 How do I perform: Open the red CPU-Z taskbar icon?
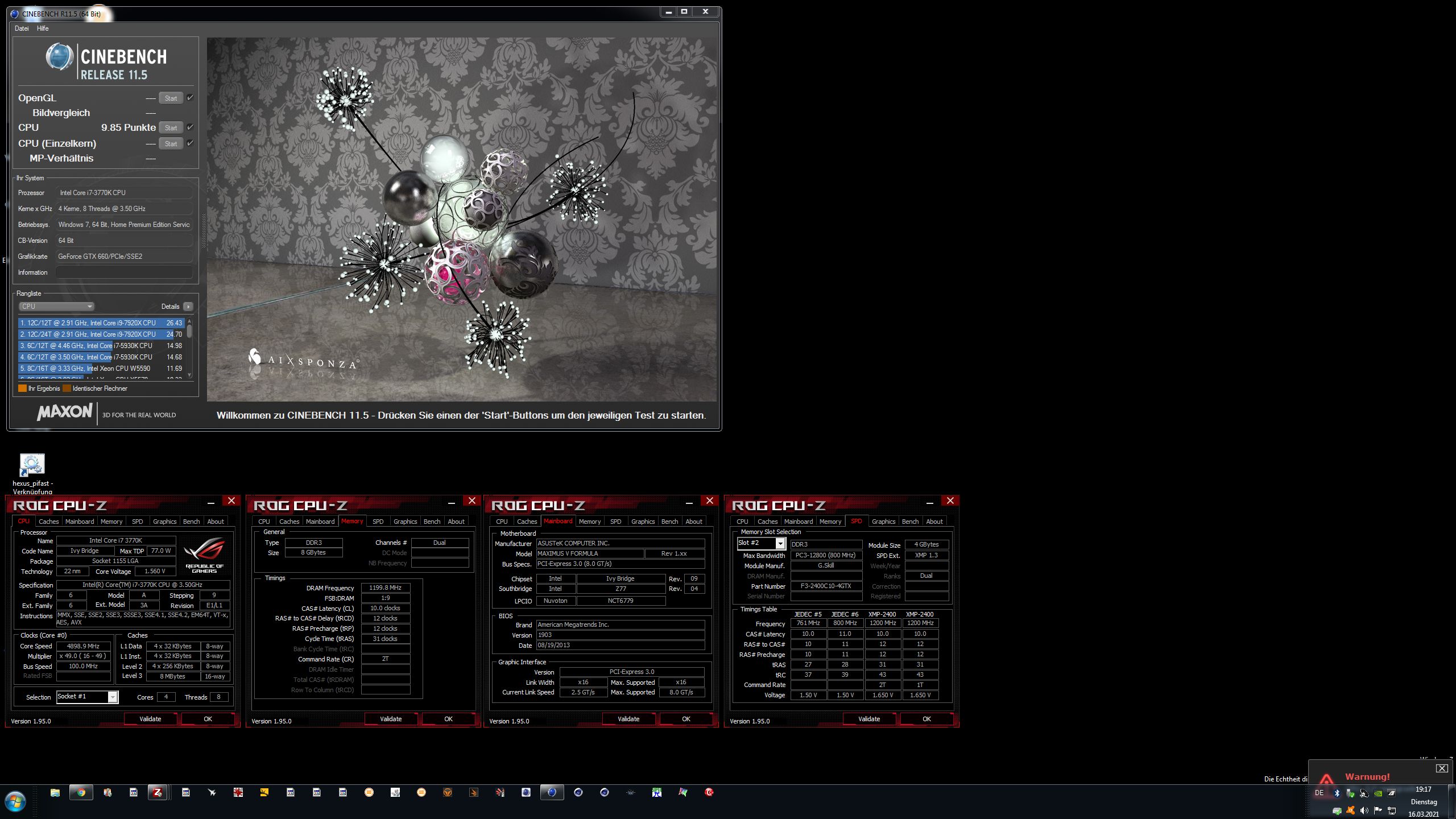[x=158, y=792]
